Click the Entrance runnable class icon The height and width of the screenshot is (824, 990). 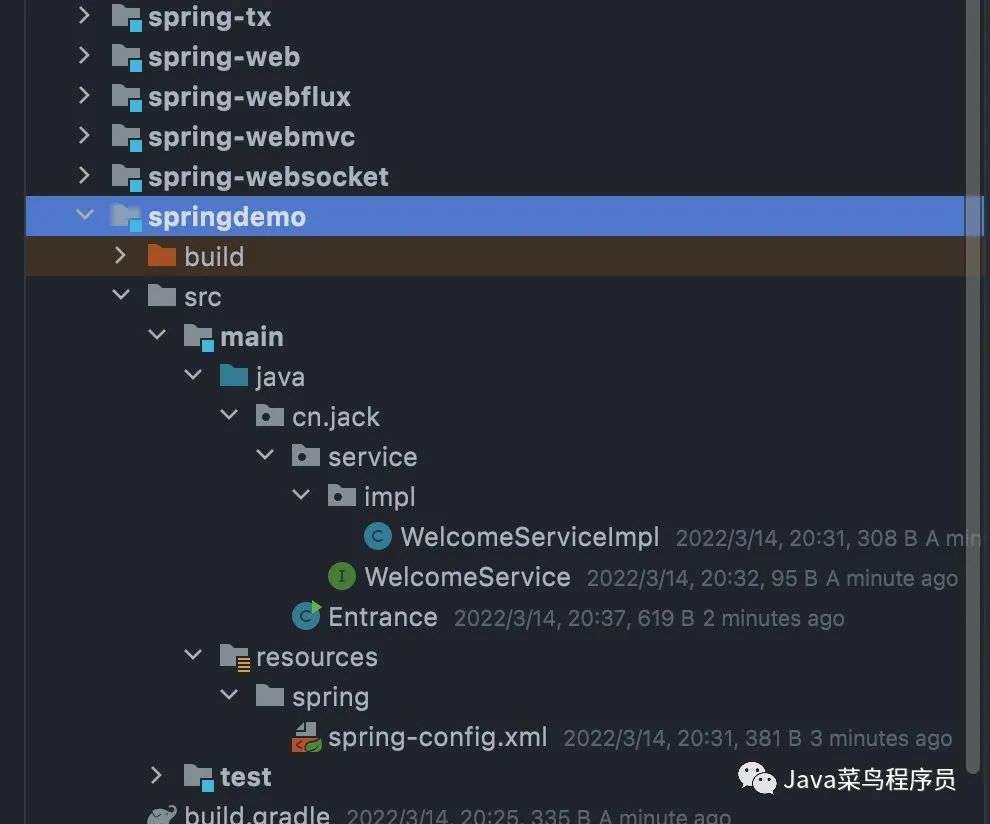[307, 616]
